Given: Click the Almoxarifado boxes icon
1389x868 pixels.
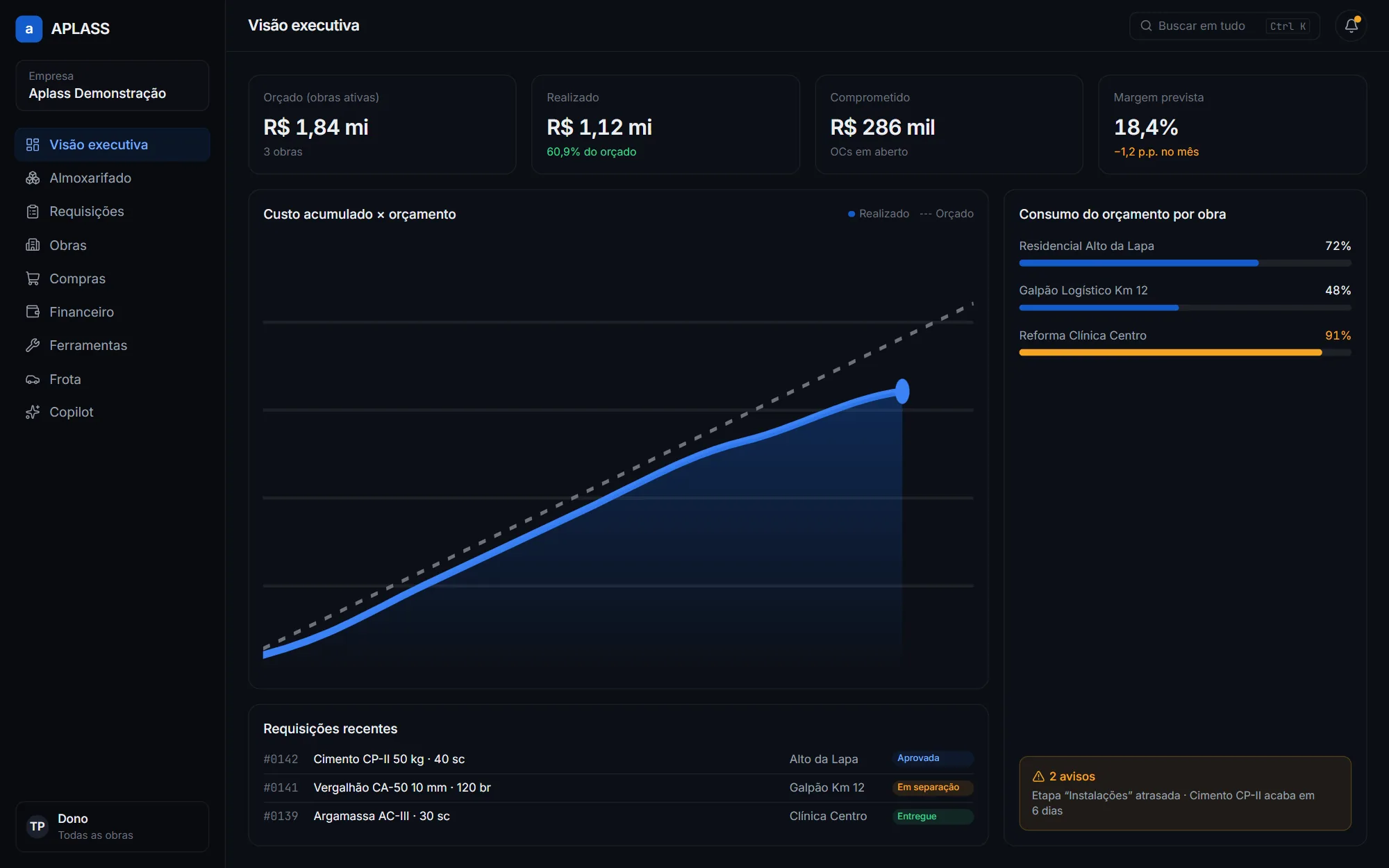Looking at the screenshot, I should coord(33,178).
